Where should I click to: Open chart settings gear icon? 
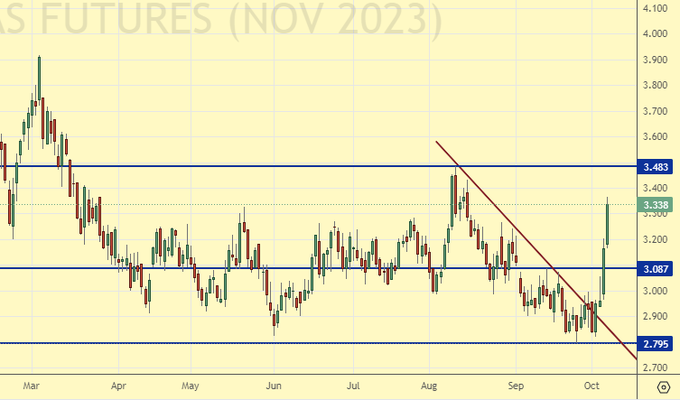(x=662, y=385)
